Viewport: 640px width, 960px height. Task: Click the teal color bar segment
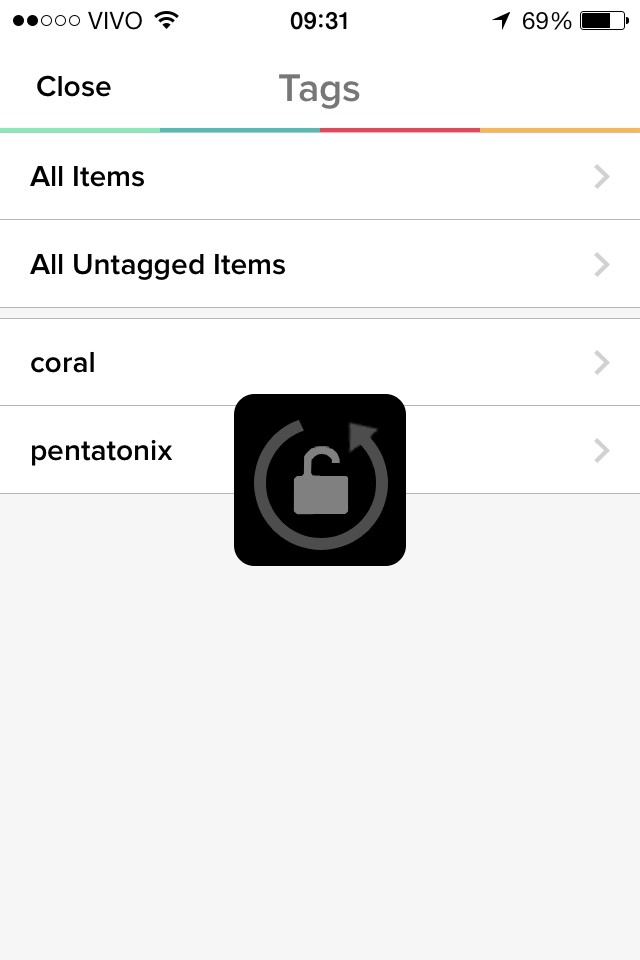point(240,130)
